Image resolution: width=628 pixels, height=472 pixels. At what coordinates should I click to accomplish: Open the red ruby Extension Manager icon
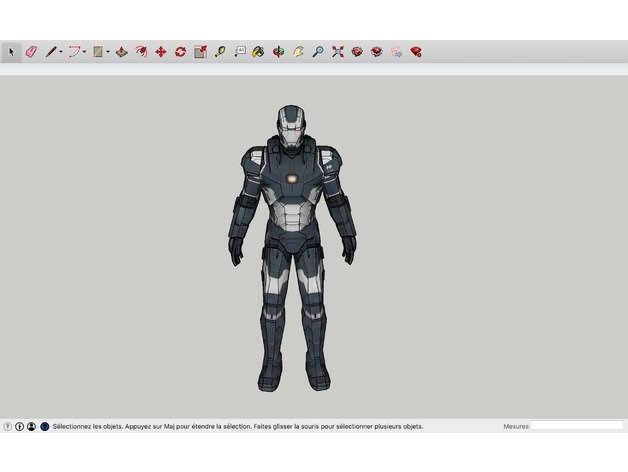(416, 52)
